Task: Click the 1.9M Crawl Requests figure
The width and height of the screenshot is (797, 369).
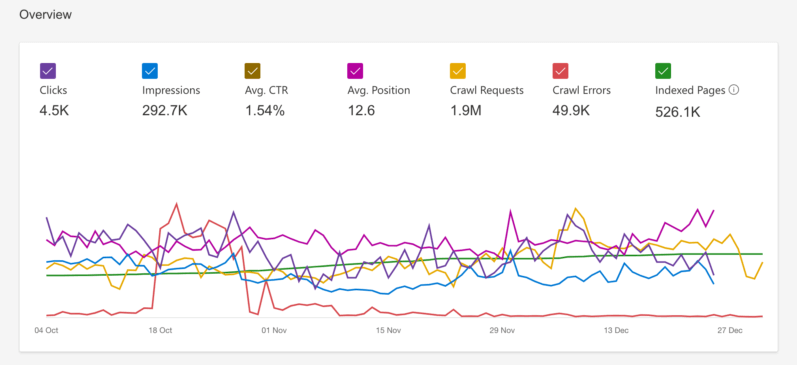Action: click(466, 110)
